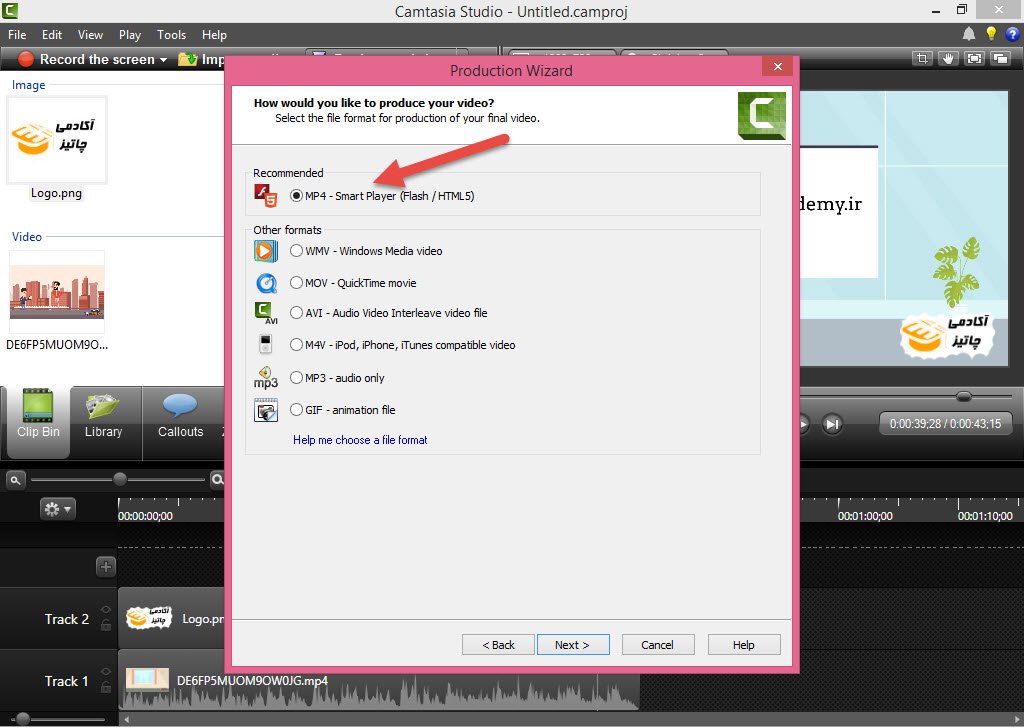Open Help me choose a file format link
The image size is (1024, 728).
coord(360,440)
